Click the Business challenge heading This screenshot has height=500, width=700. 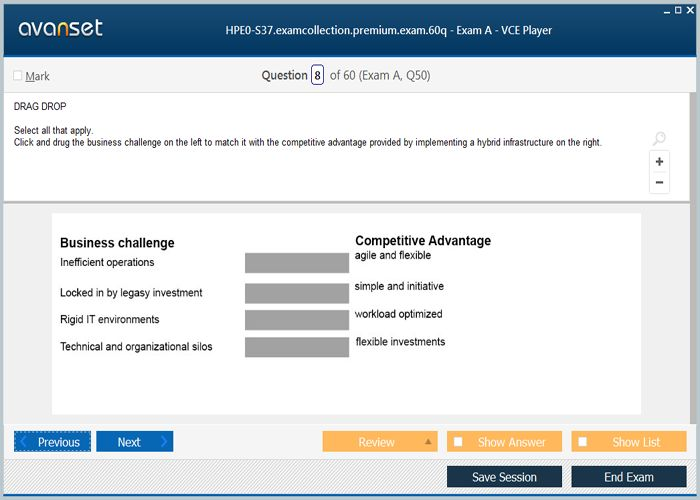point(117,243)
